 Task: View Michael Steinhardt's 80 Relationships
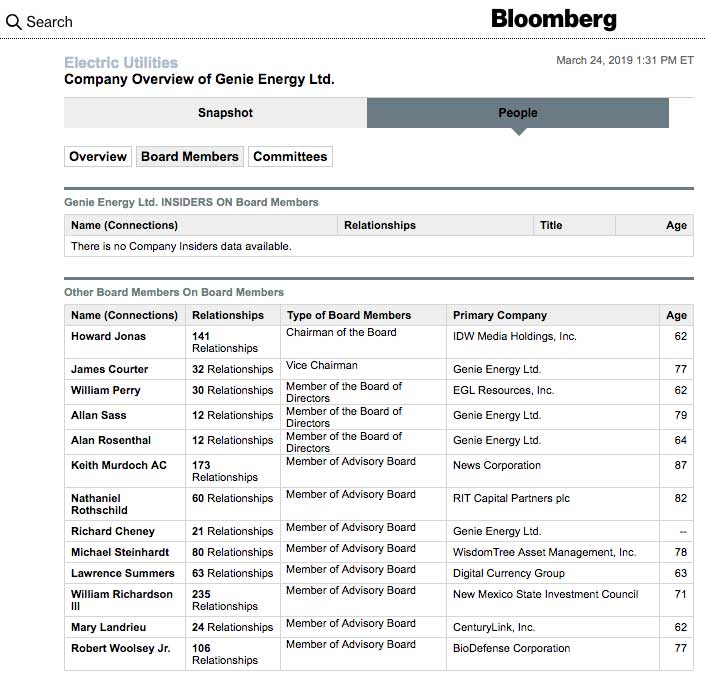coord(232,552)
